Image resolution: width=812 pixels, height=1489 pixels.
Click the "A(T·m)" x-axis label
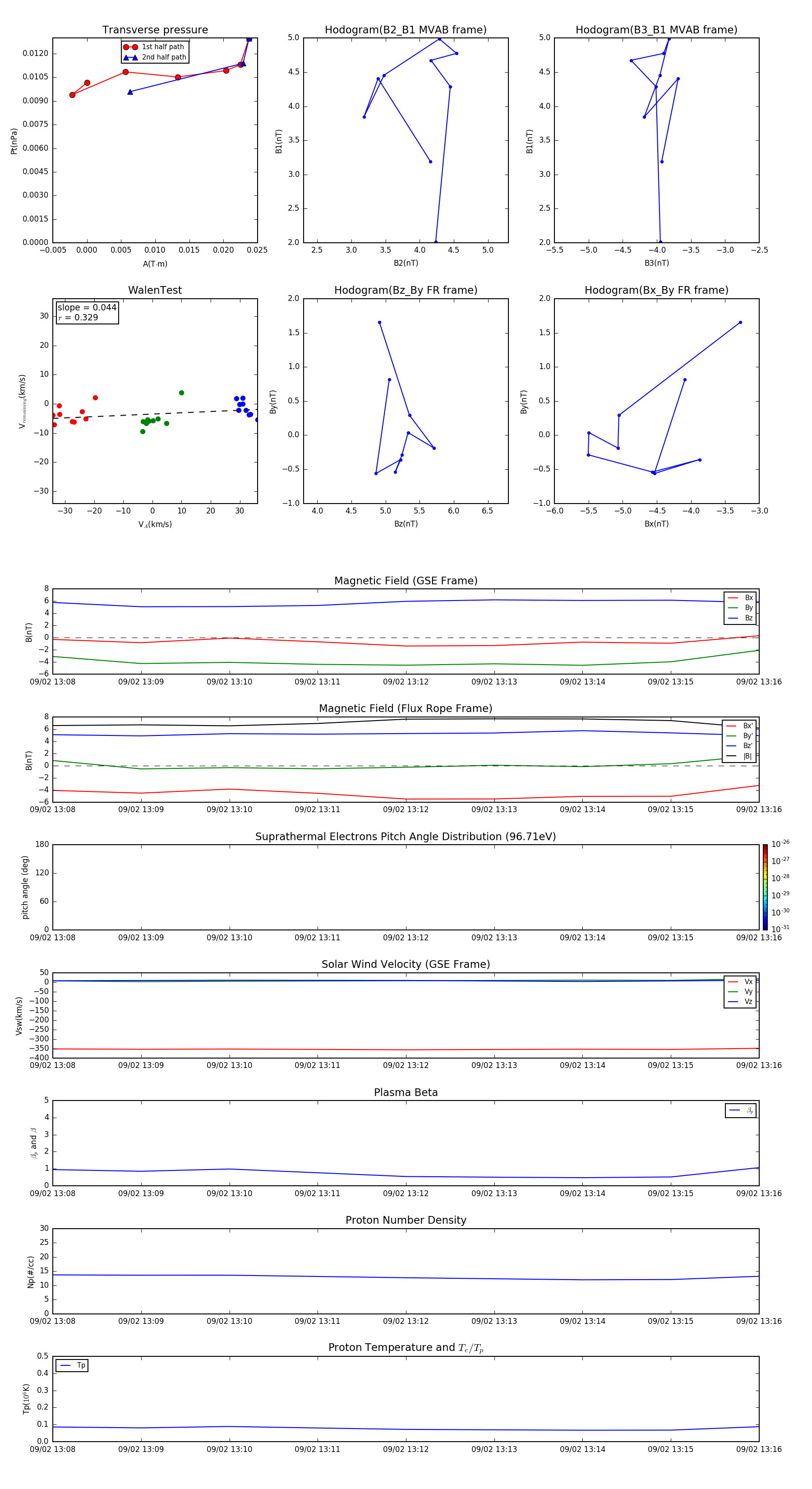click(x=155, y=264)
